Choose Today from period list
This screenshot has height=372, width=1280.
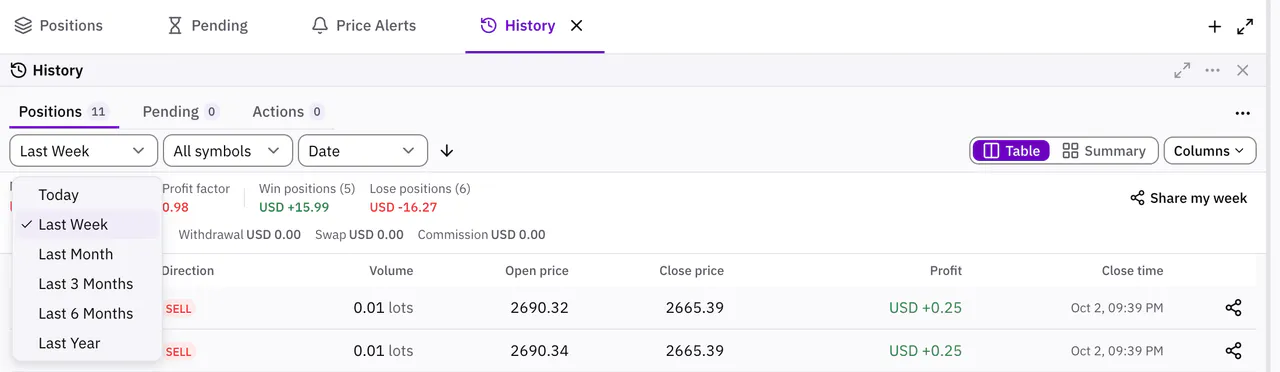tap(86, 195)
